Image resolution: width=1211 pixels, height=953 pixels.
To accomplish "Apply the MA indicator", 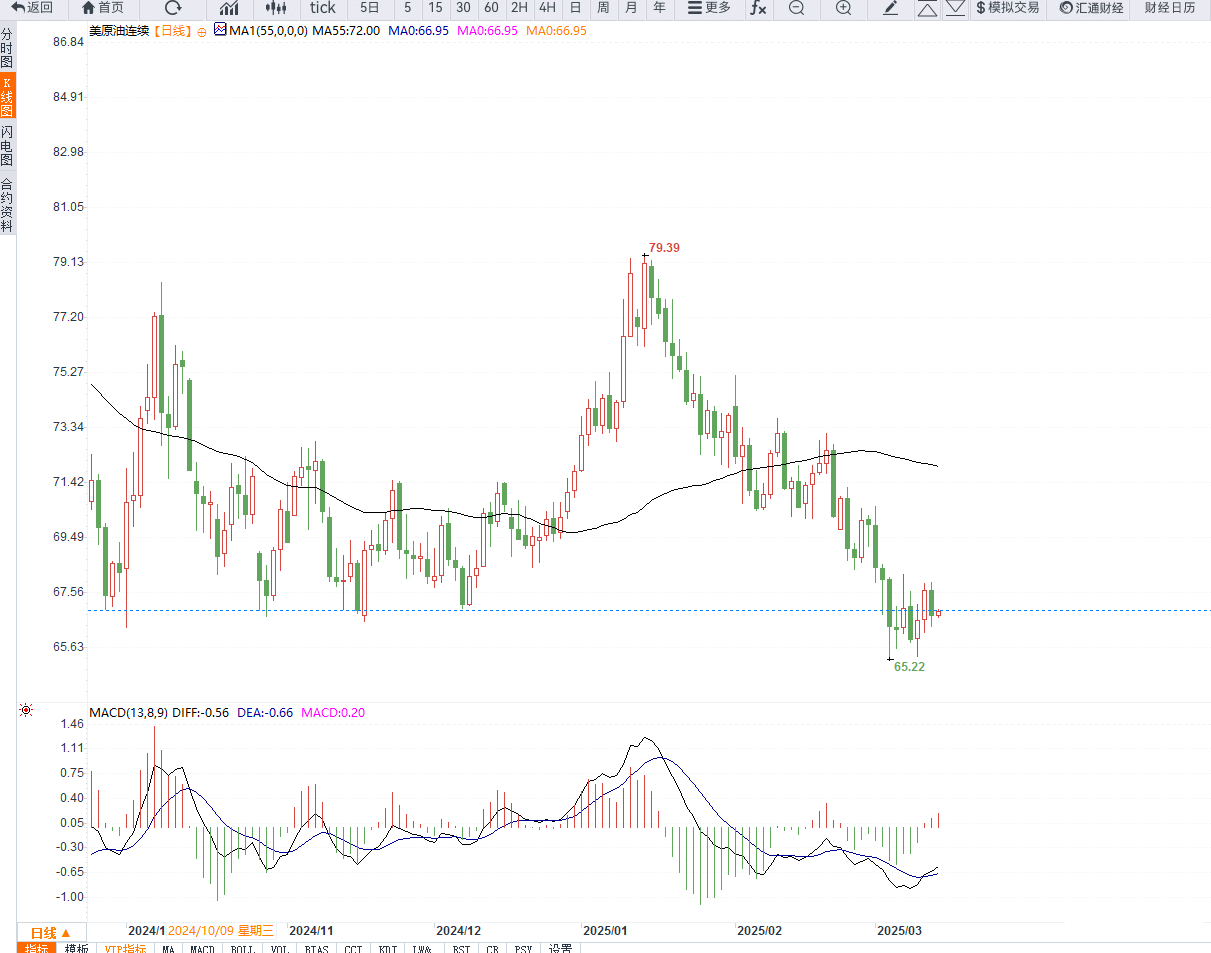I will pos(168,948).
